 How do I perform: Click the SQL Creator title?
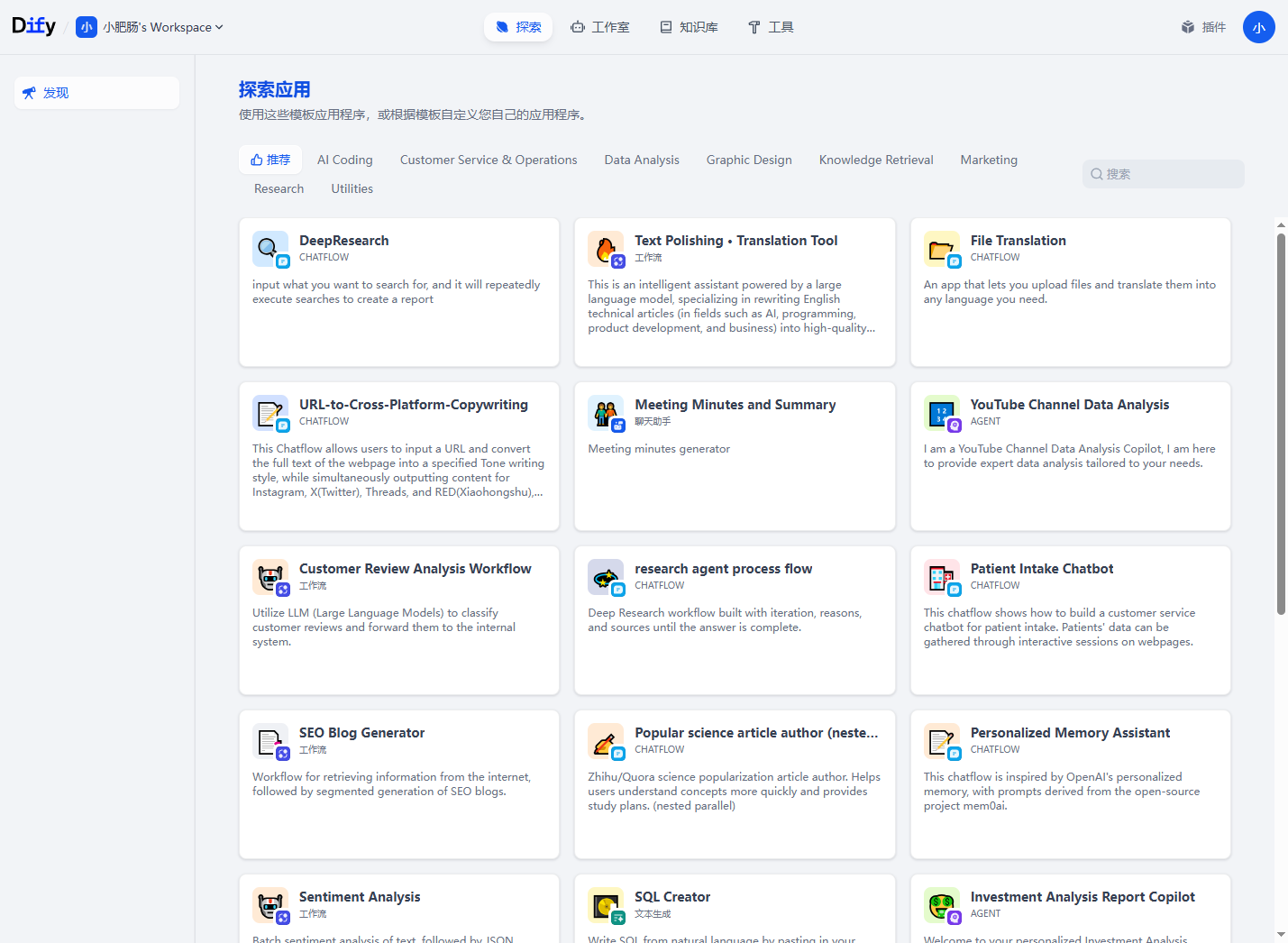tap(672, 897)
